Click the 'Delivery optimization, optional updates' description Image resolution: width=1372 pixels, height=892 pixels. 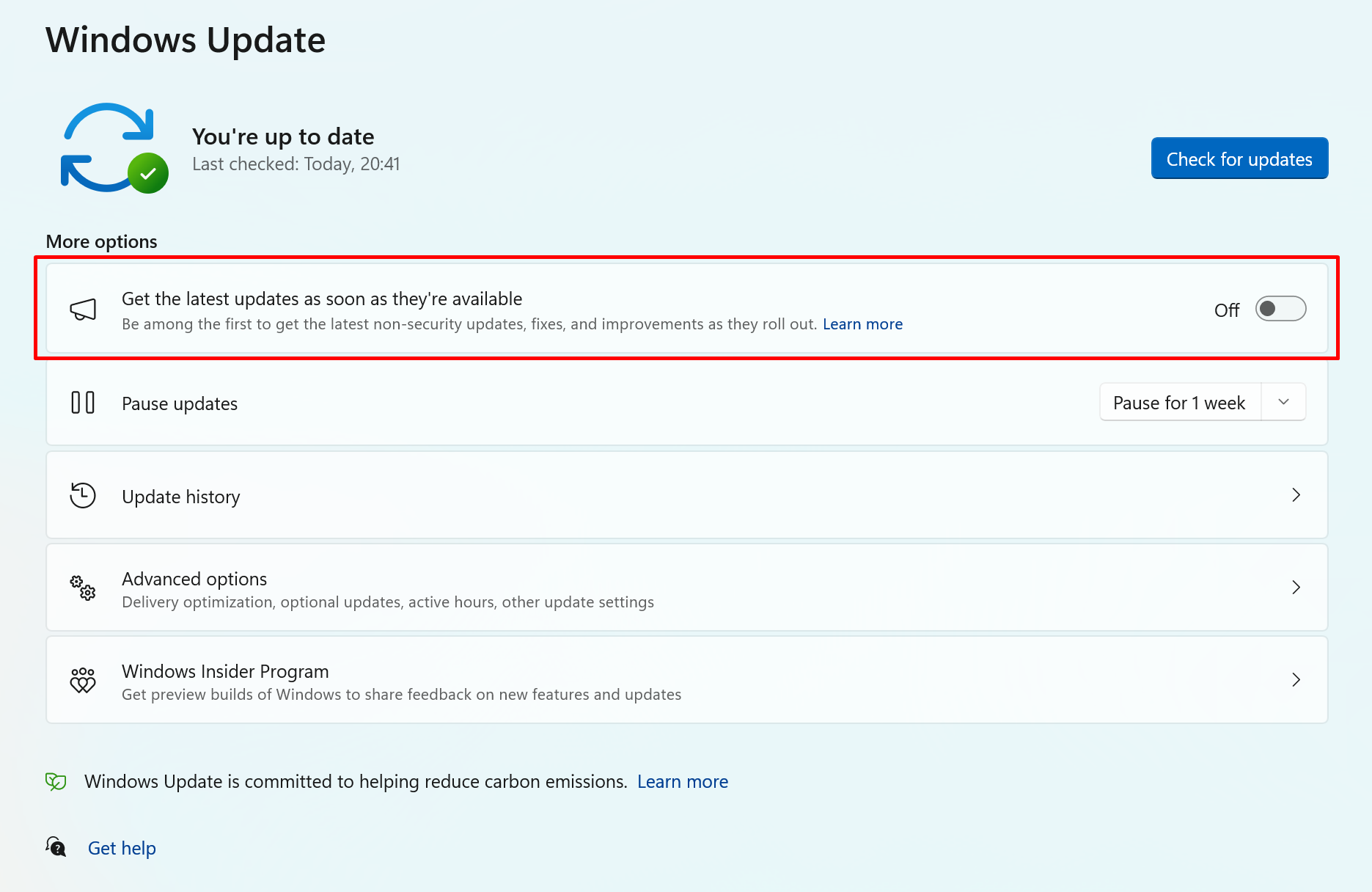point(388,602)
